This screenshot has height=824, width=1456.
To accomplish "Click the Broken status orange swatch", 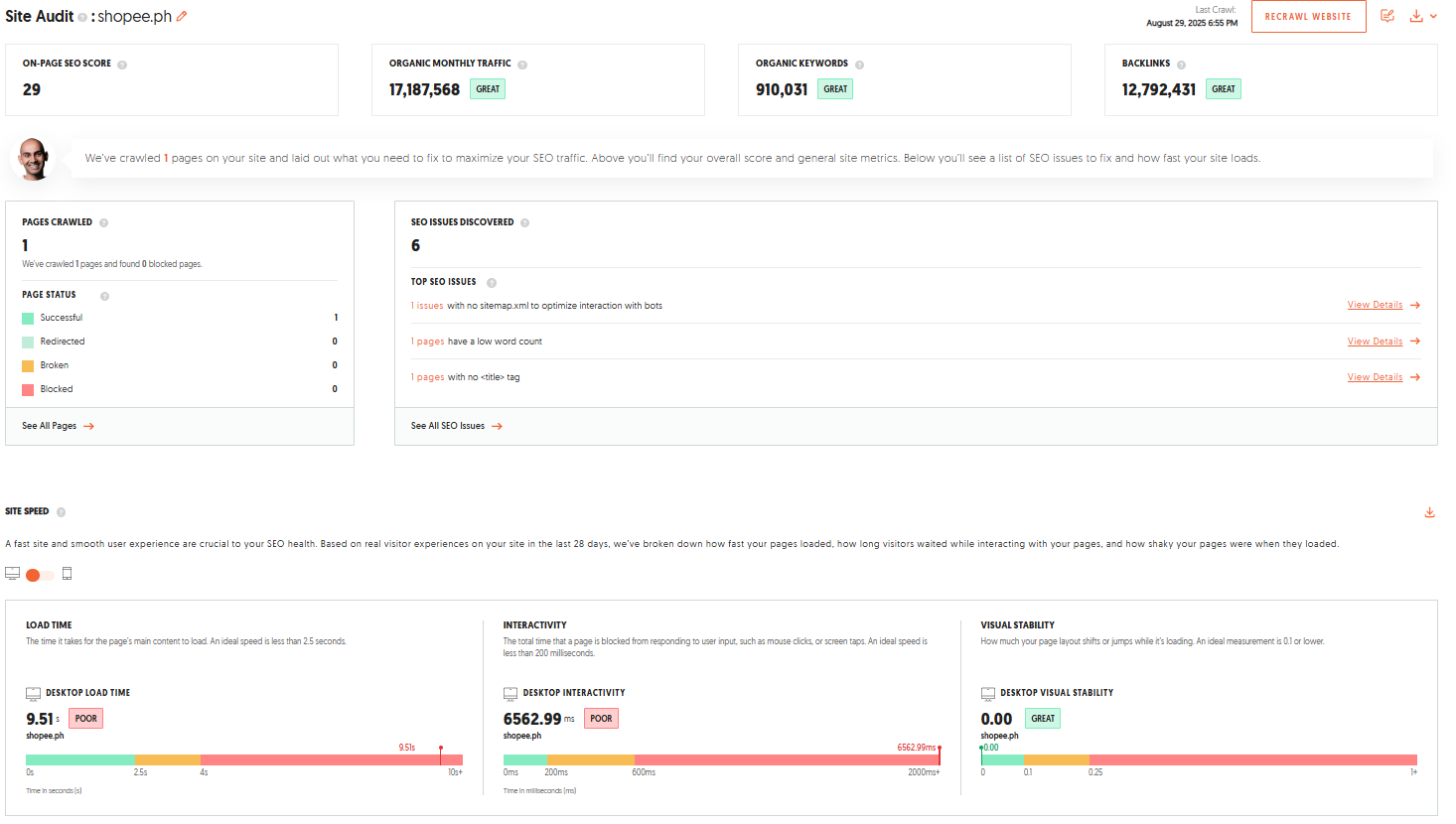I will tap(28, 366).
